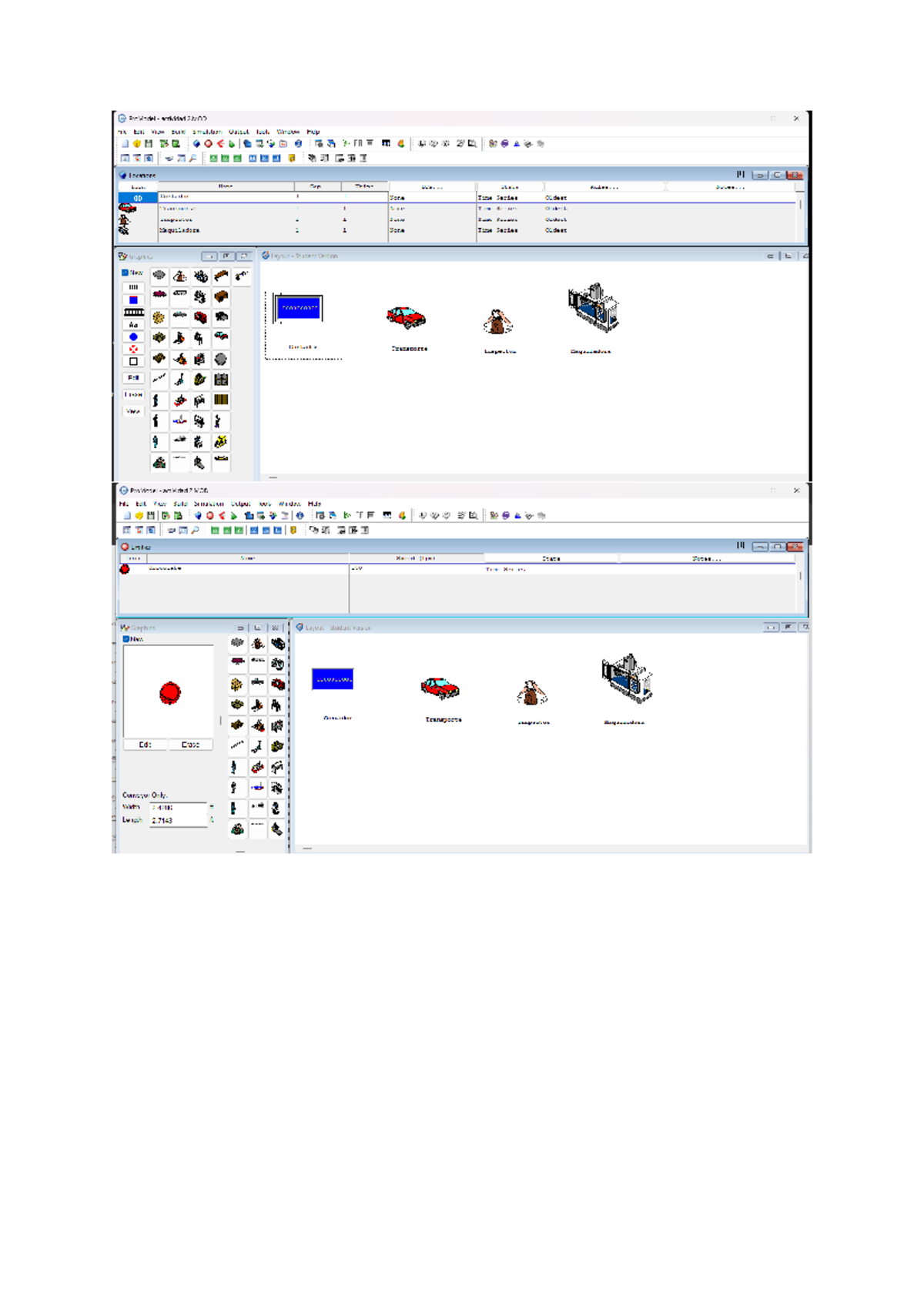The image size is (924, 1306).
Task: Click Edit button in Locations Graphics panel
Action: click(x=133, y=378)
